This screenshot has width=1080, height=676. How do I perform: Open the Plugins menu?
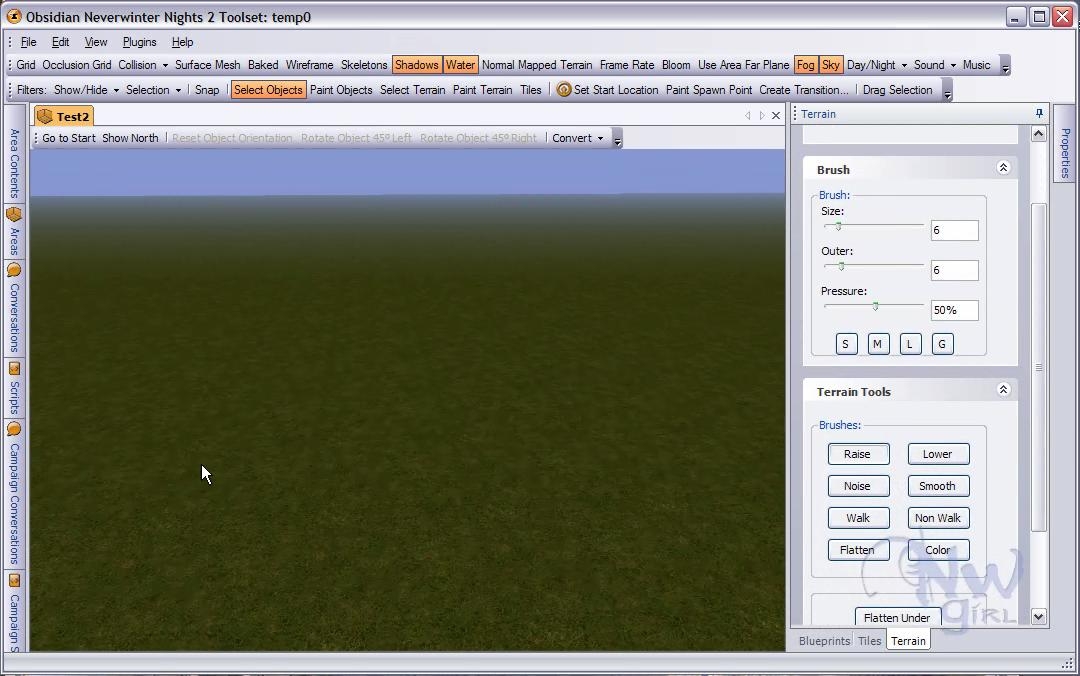coord(139,42)
